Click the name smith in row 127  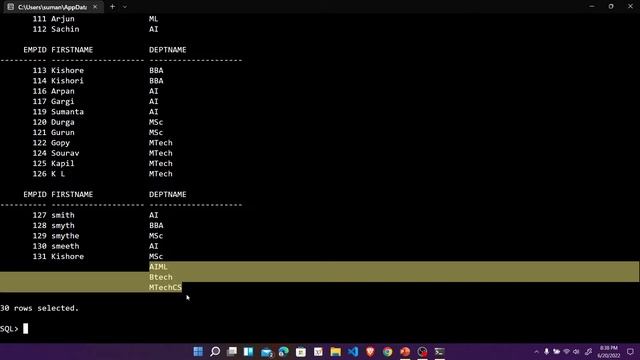pyautogui.click(x=63, y=215)
